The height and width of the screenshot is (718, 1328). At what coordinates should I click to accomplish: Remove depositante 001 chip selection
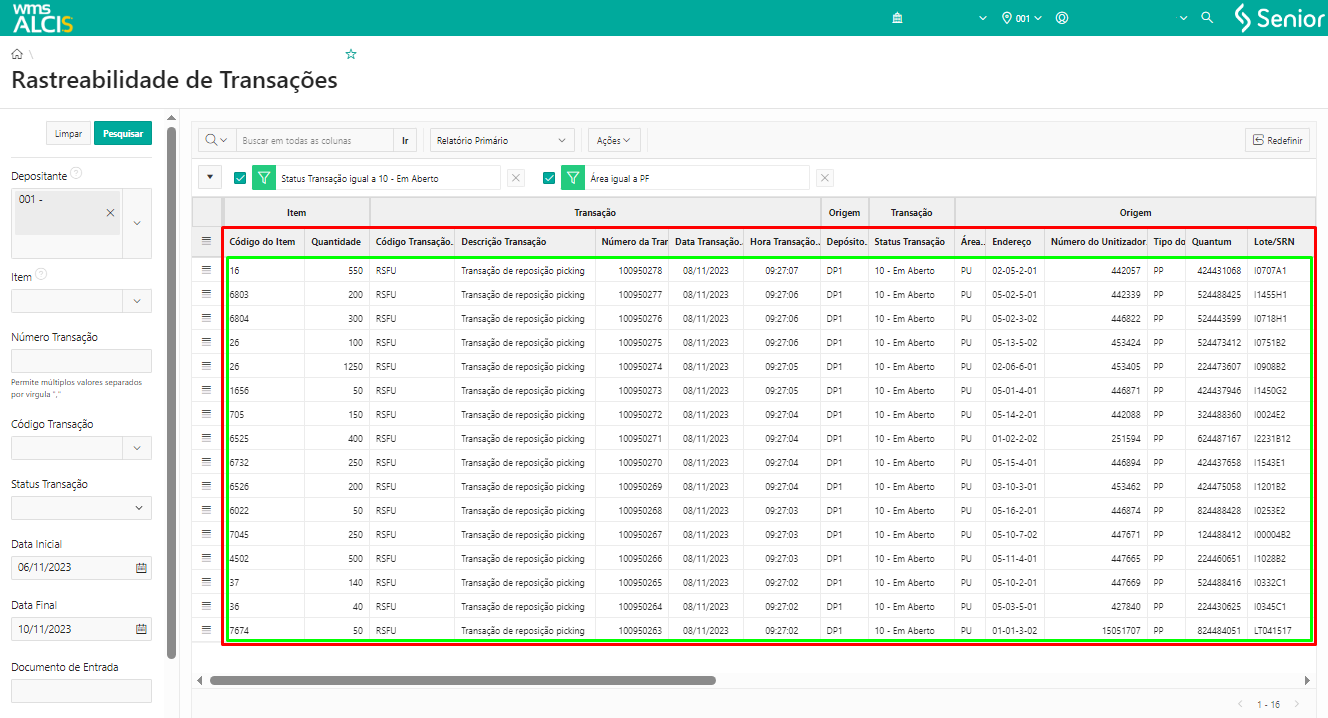pyautogui.click(x=110, y=213)
